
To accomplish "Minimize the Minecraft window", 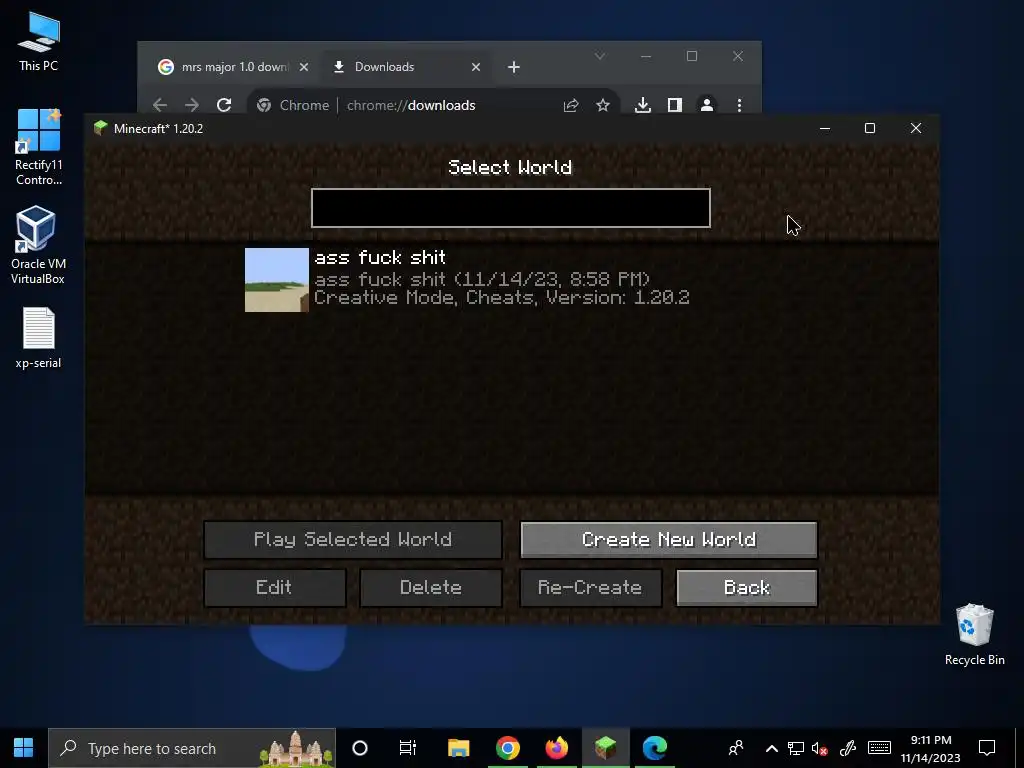I will (825, 128).
